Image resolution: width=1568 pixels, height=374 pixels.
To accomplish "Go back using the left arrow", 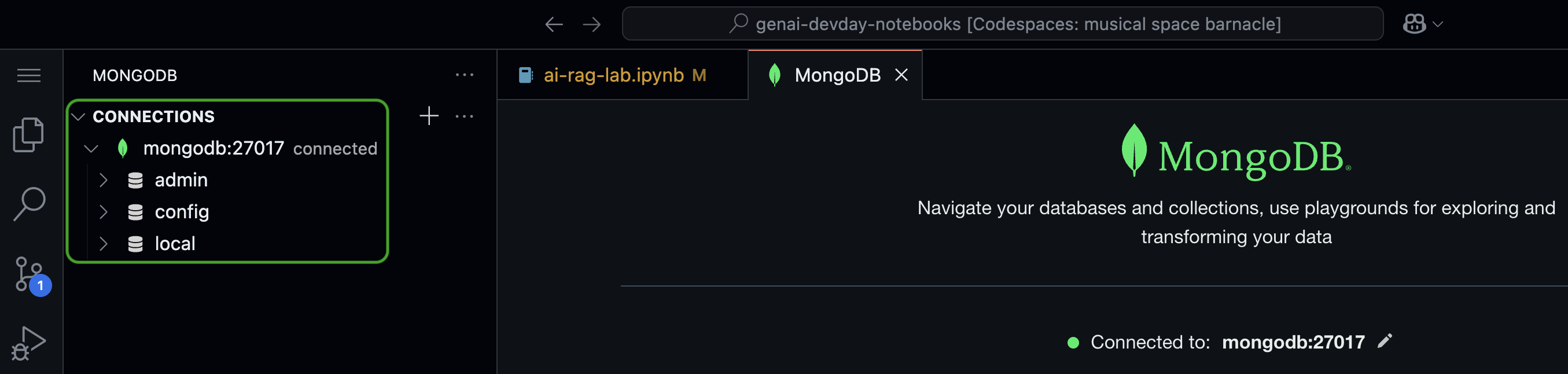I will (x=553, y=24).
